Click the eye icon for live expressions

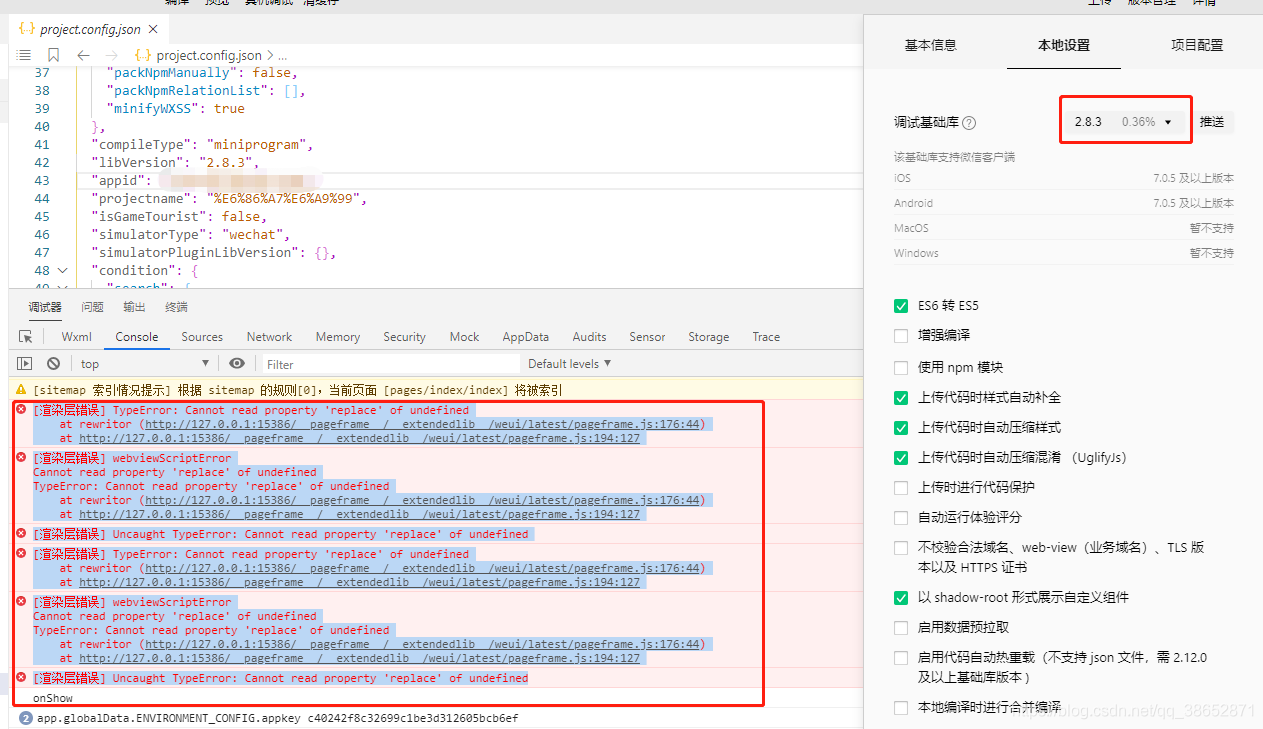click(x=237, y=364)
